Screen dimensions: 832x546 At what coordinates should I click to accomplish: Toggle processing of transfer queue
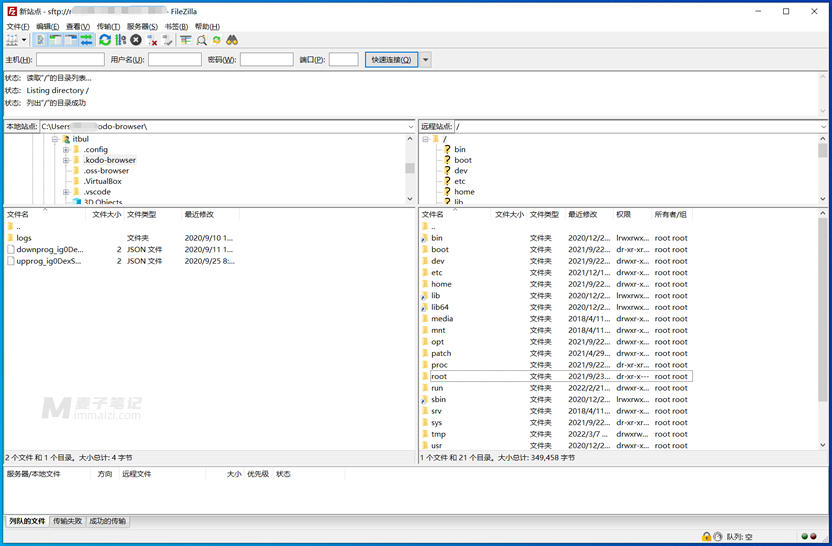pos(120,40)
